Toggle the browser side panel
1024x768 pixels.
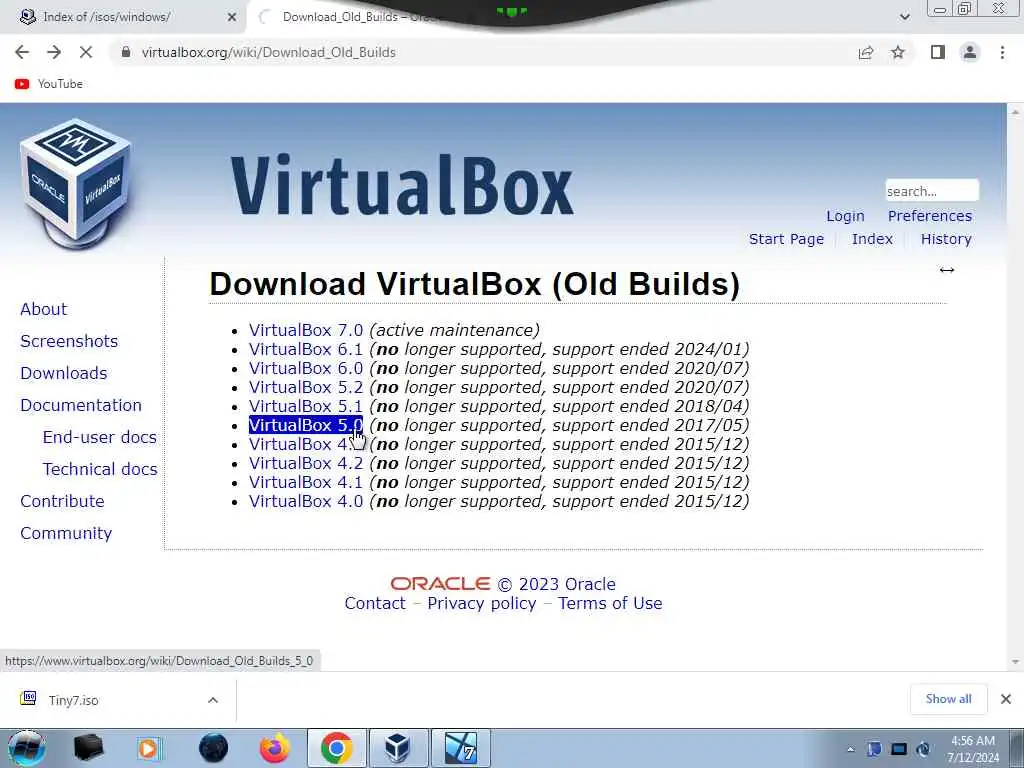[938, 52]
